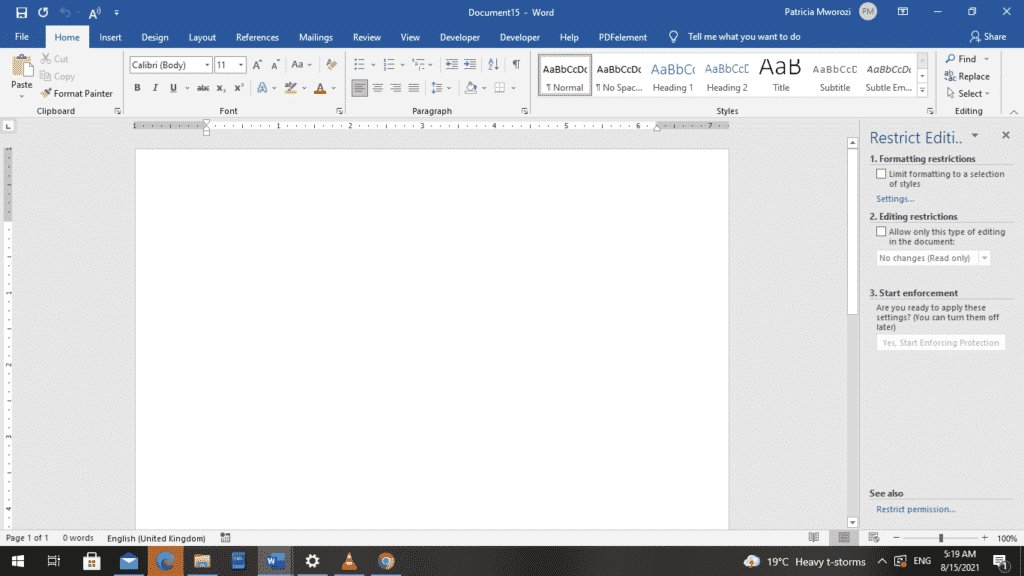Open the Insert ribbon tab
The image size is (1024, 576).
click(110, 37)
